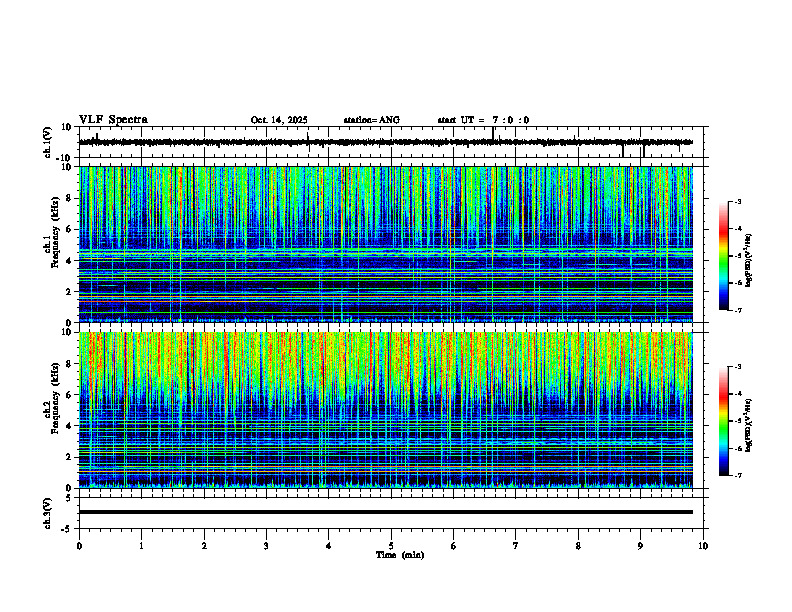Click the "-6" label on lower colorbar
The image size is (792, 612).
coord(738,448)
